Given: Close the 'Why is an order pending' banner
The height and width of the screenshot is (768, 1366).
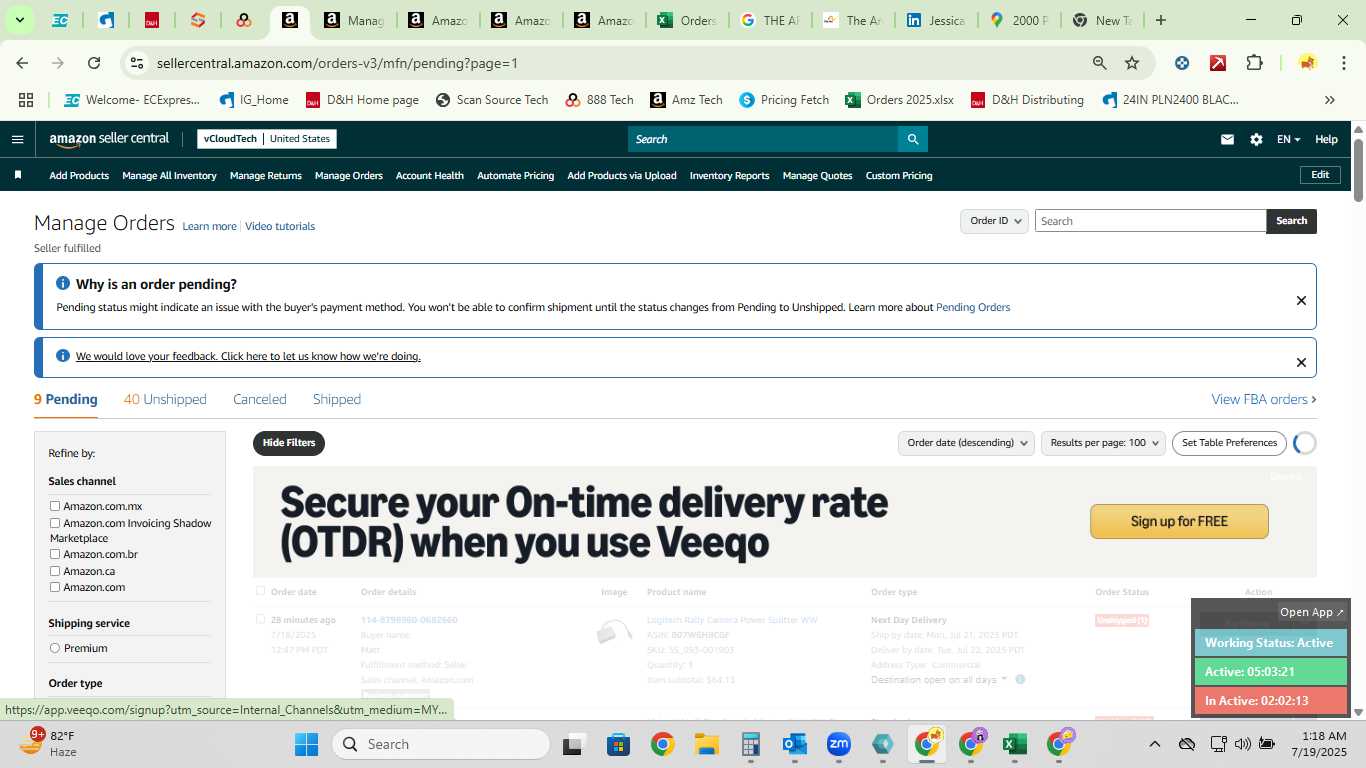Looking at the screenshot, I should [1301, 300].
